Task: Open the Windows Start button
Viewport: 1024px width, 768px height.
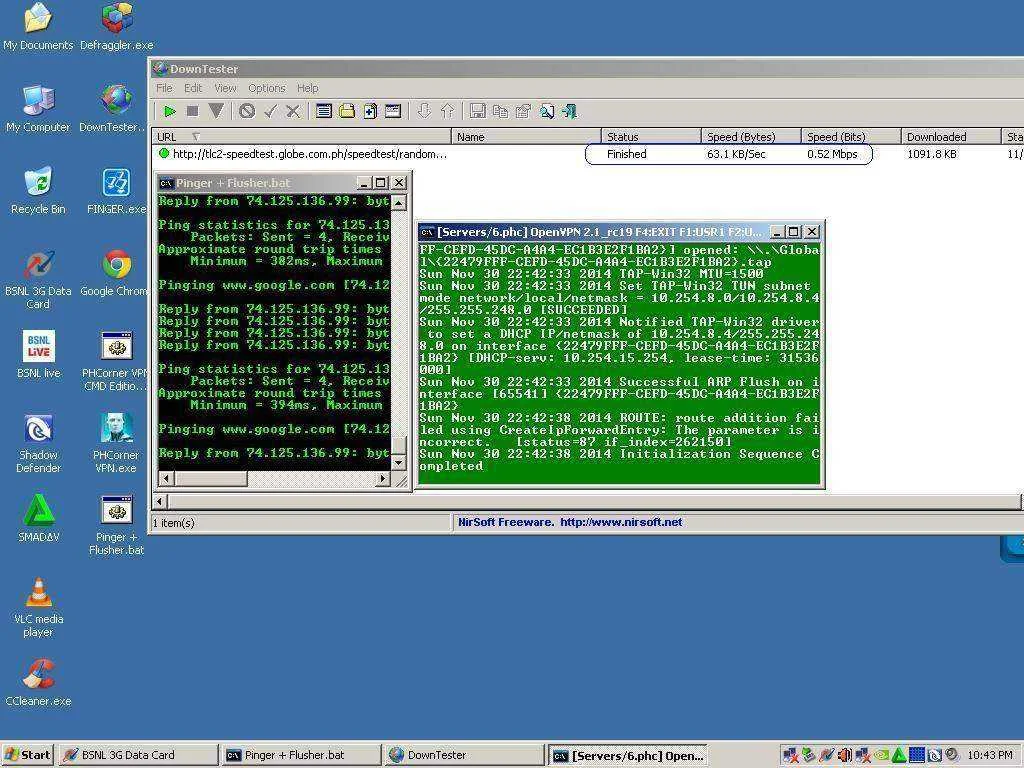Action: click(27, 755)
